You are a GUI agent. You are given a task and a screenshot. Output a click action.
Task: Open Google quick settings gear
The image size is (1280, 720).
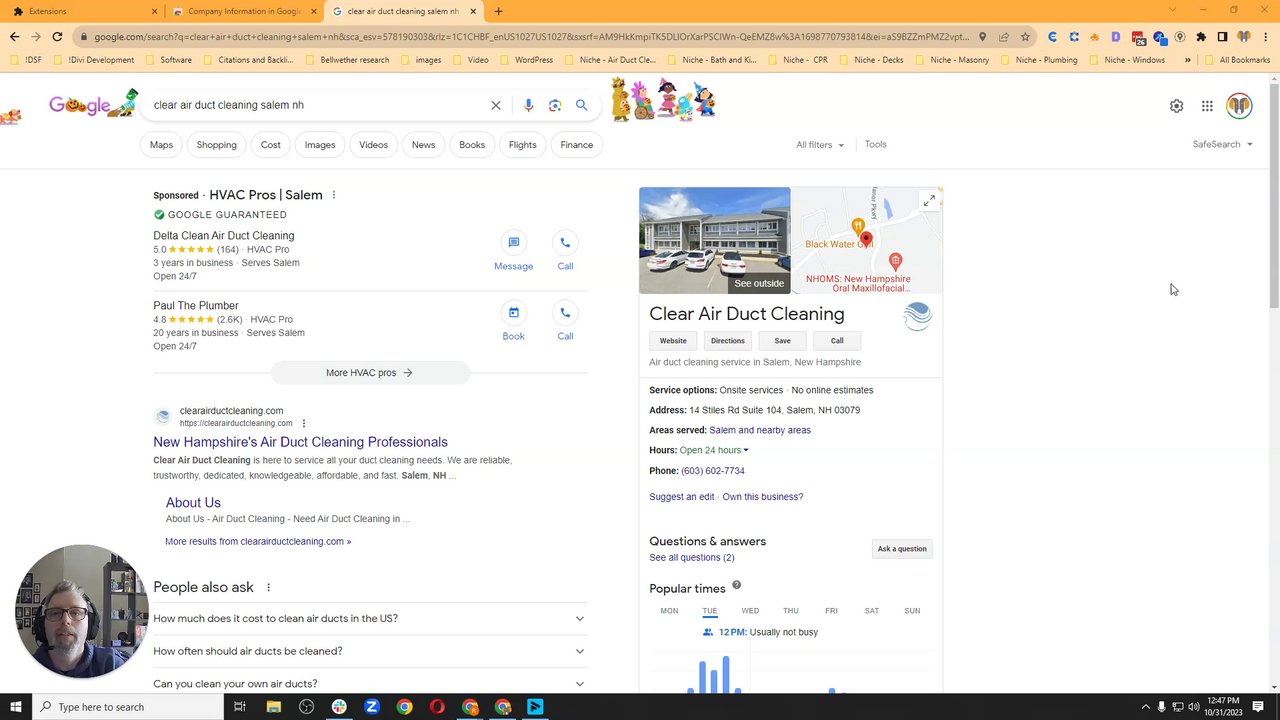pos(1176,106)
